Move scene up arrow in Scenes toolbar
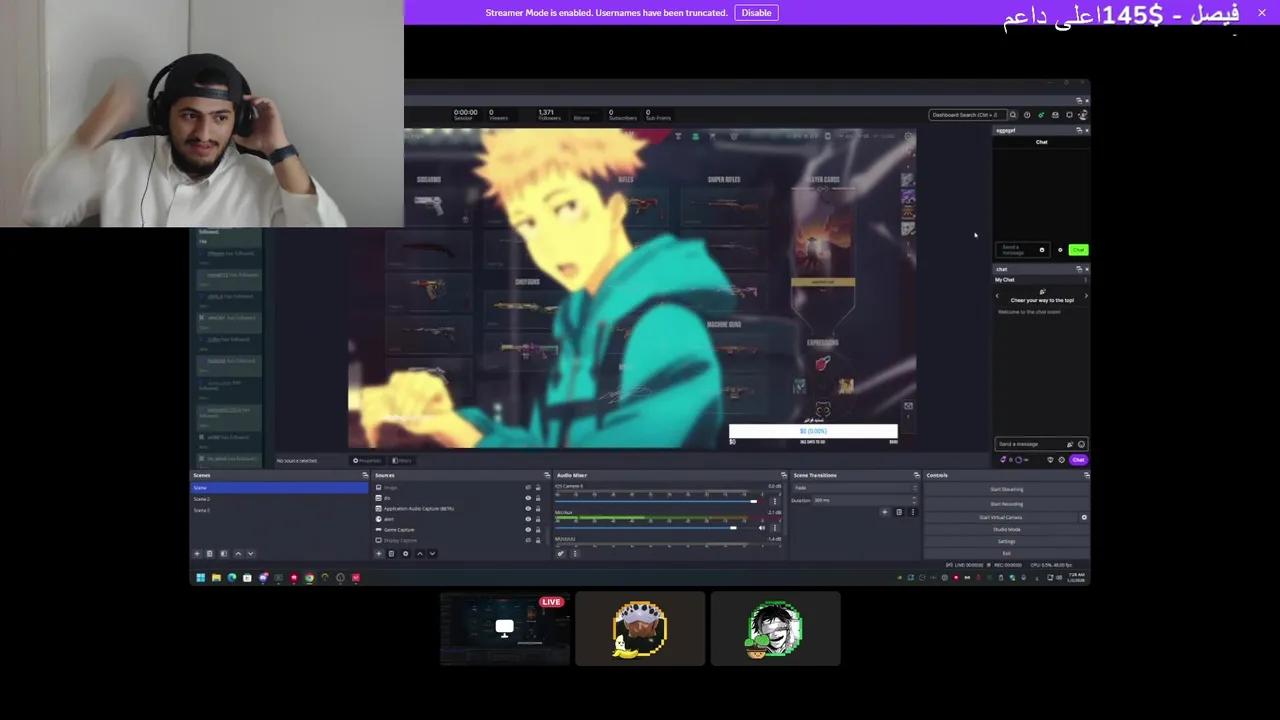Viewport: 1280px width, 720px height. pos(238,553)
